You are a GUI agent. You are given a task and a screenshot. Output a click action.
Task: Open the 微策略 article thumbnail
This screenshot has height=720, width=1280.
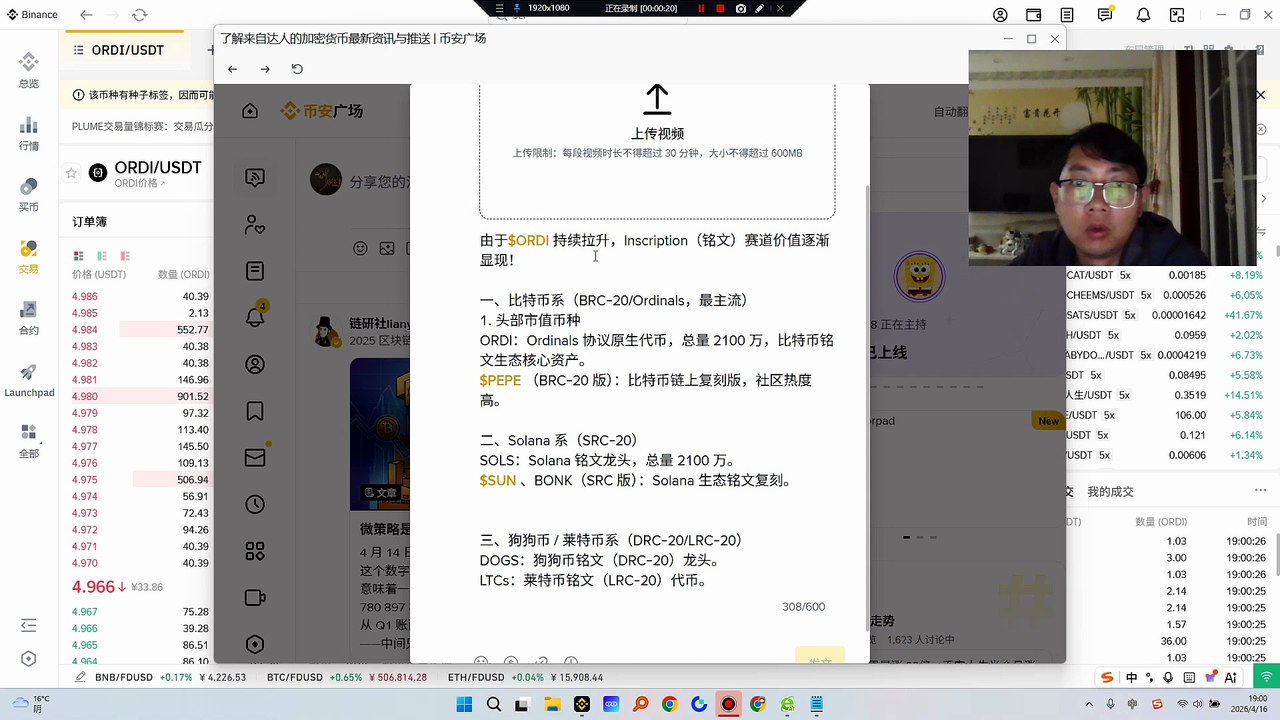(380, 433)
